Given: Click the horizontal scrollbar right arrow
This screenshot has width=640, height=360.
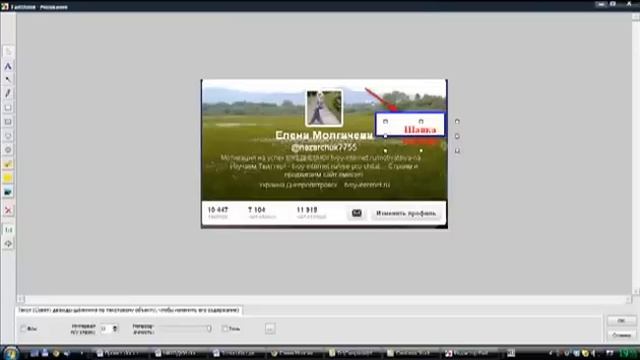Looking at the screenshot, I should click(628, 299).
